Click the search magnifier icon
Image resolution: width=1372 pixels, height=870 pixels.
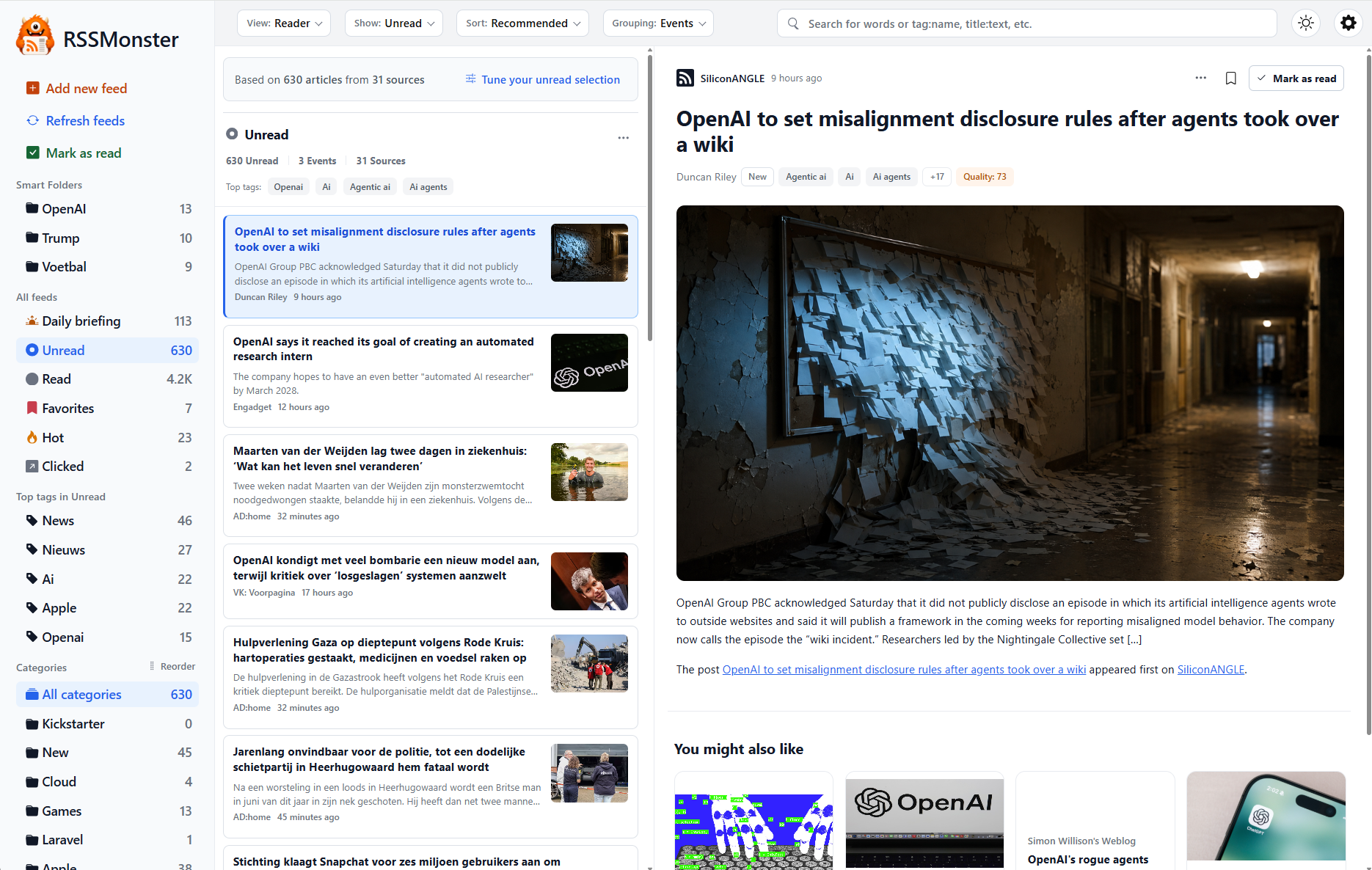793,23
